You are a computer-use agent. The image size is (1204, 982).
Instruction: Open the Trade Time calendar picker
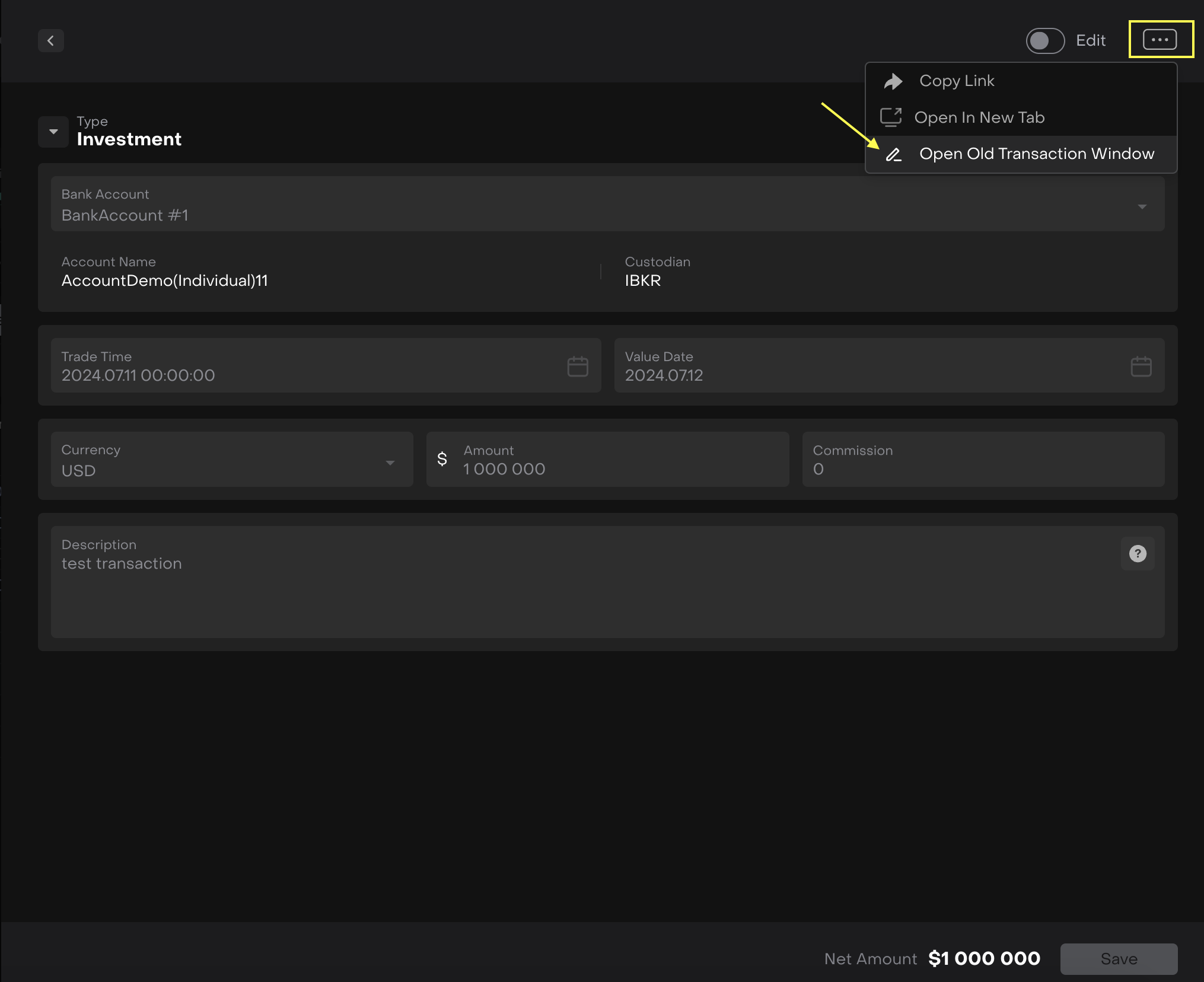pos(577,366)
